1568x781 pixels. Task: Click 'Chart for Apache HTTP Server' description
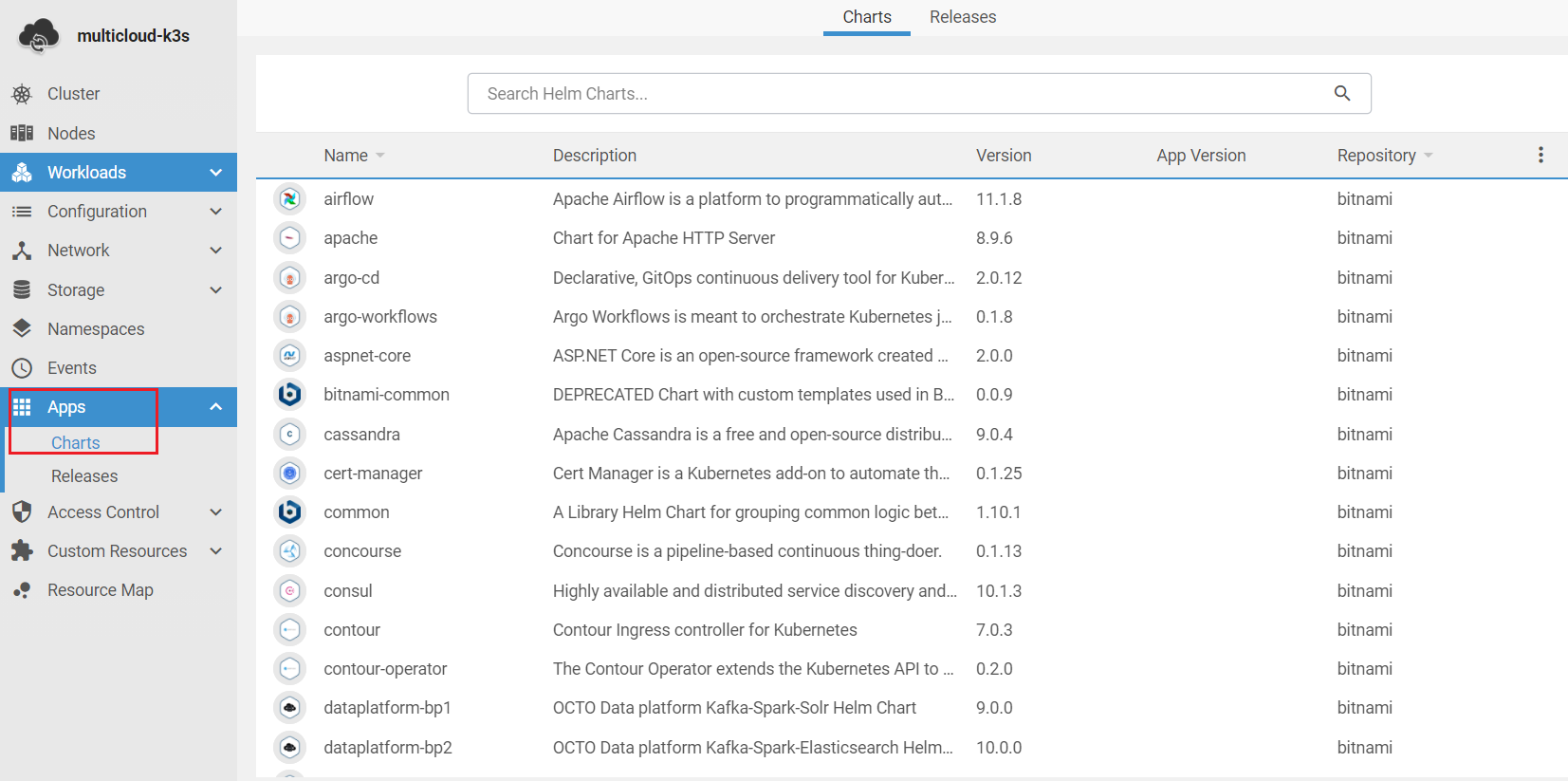pyautogui.click(x=664, y=238)
